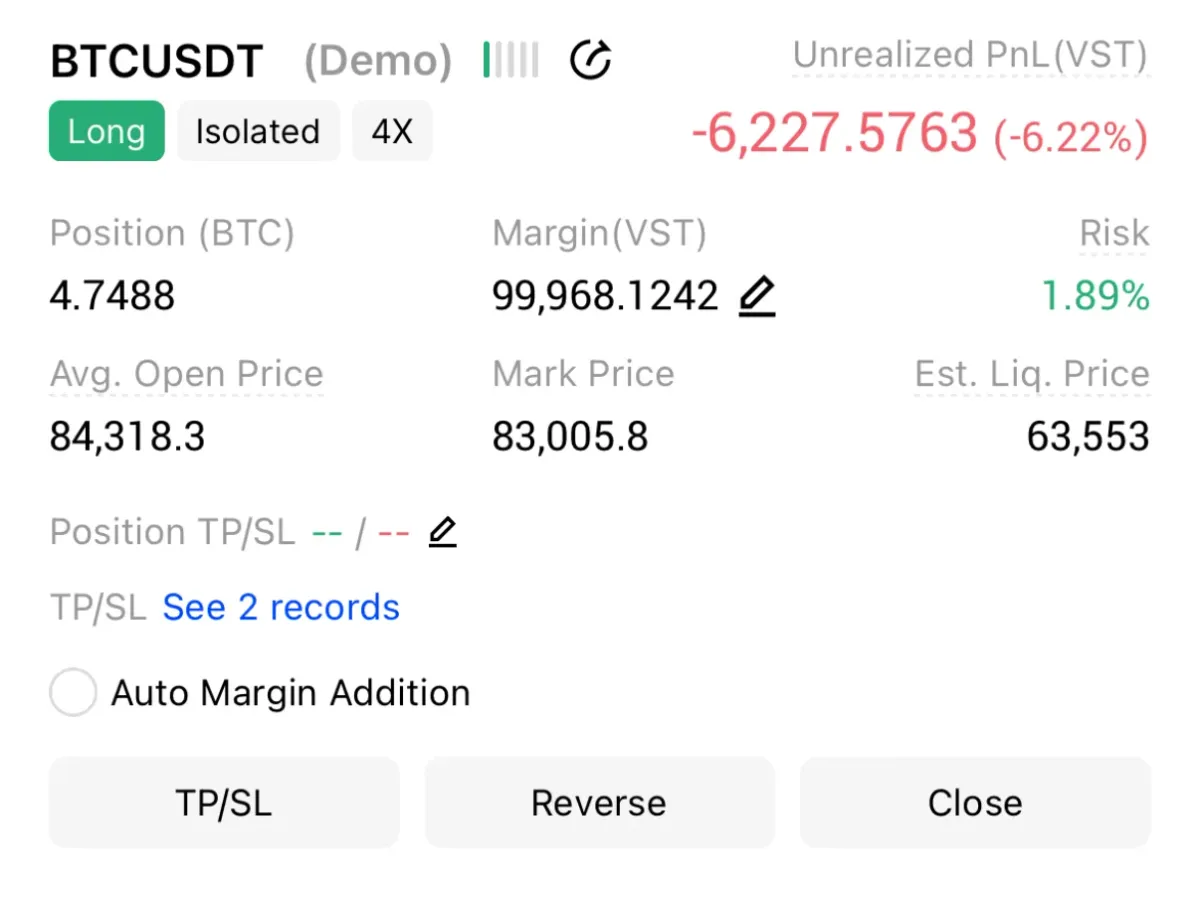Click Est. Liq. Price label
This screenshot has height=901, width=1200.
tap(1032, 375)
